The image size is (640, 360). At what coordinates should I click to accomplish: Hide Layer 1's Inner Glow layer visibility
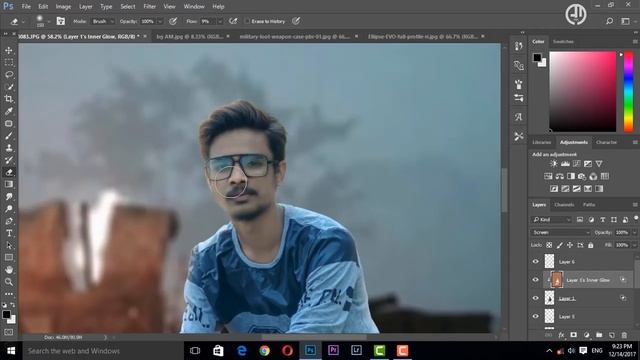pyautogui.click(x=536, y=280)
